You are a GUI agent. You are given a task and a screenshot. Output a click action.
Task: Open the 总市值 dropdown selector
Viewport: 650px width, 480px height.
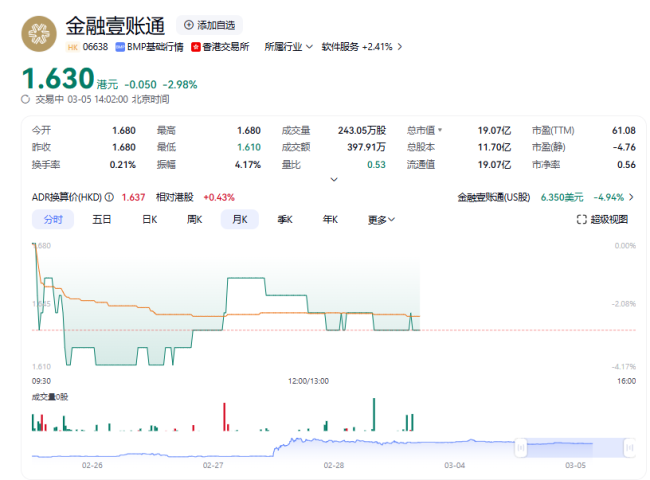click(x=424, y=131)
